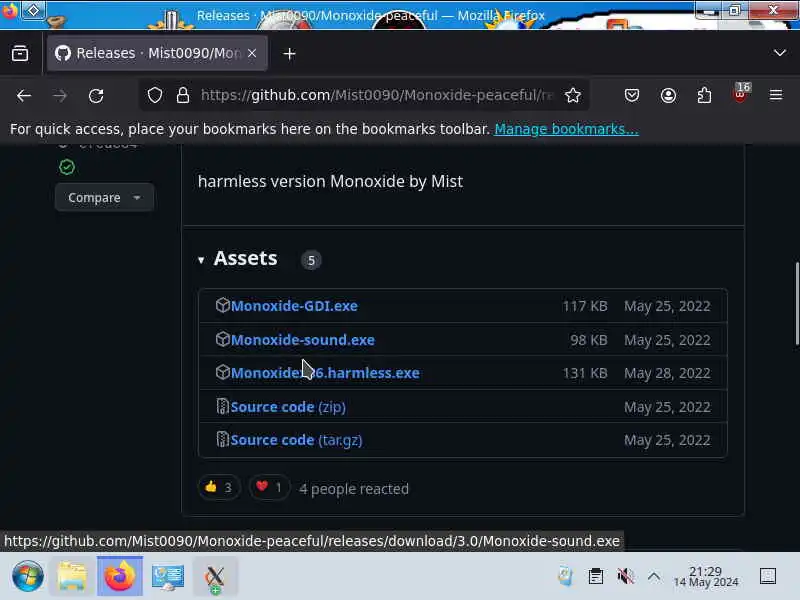Open the system settings taskbar icon

(x=168, y=577)
